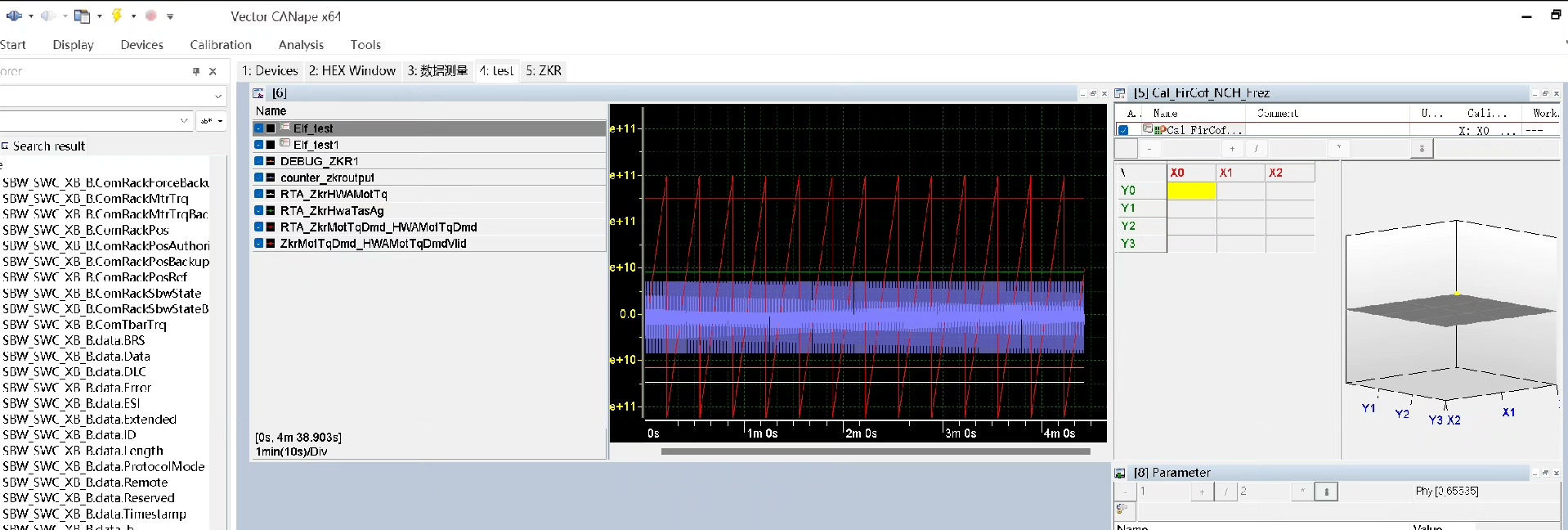
Task: Click the offset mode icon in calibration toolbar
Action: (1422, 149)
